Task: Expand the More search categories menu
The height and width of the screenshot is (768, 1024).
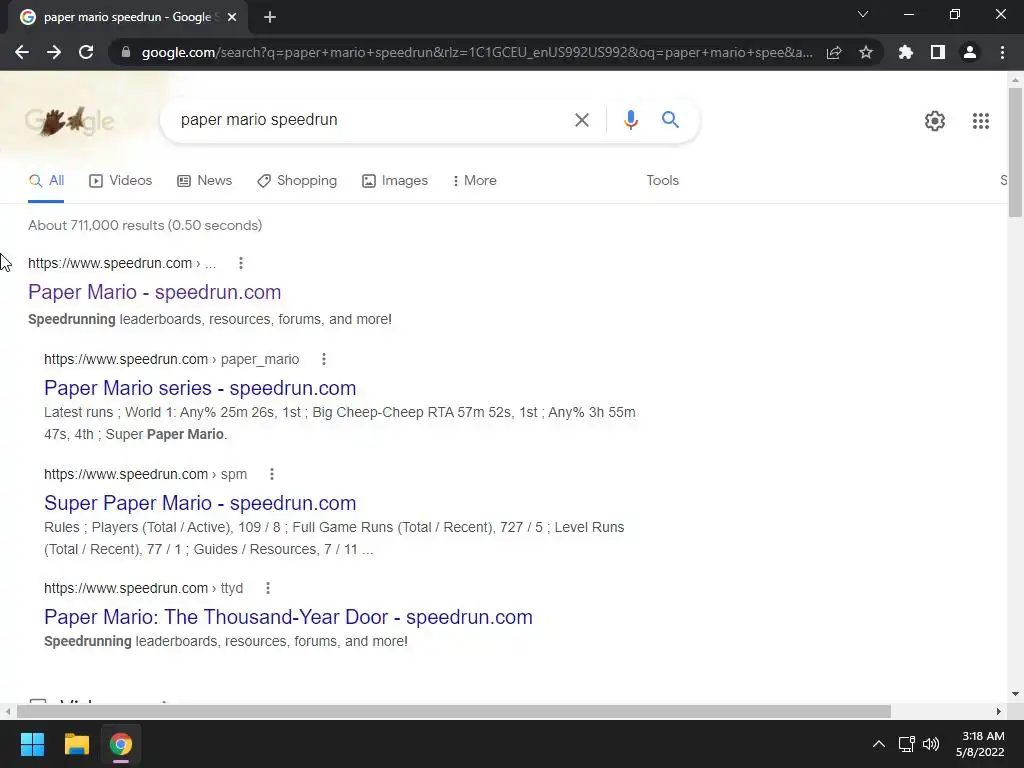Action: coord(475,181)
